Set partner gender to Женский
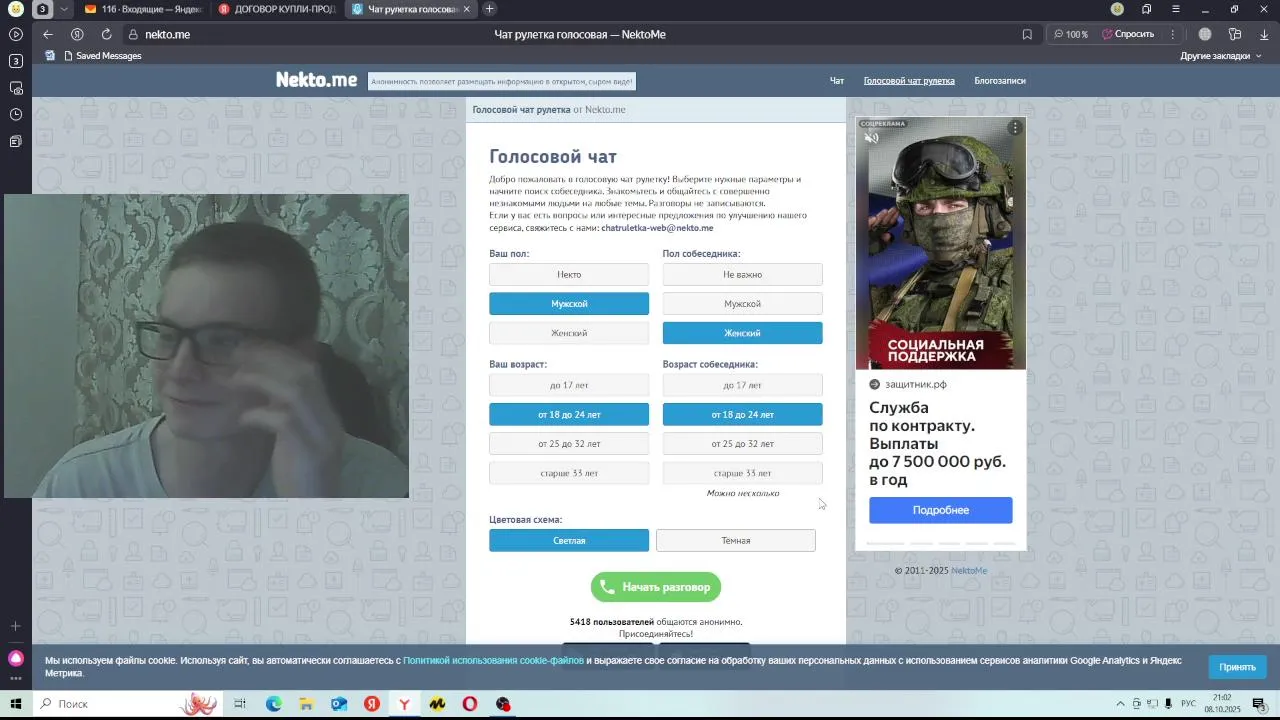The height and width of the screenshot is (720, 1280). click(742, 333)
